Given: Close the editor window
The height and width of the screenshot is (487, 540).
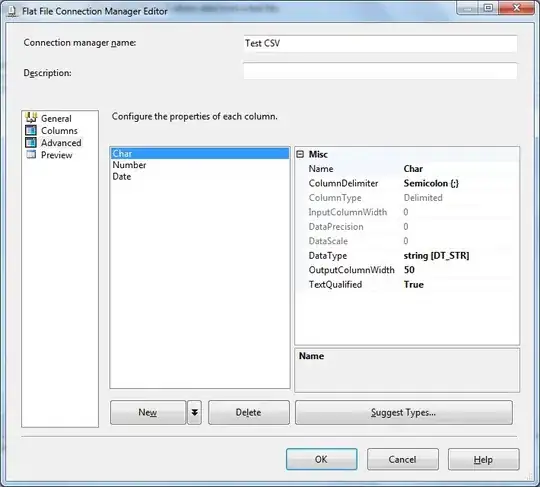Looking at the screenshot, I should pos(516,8).
